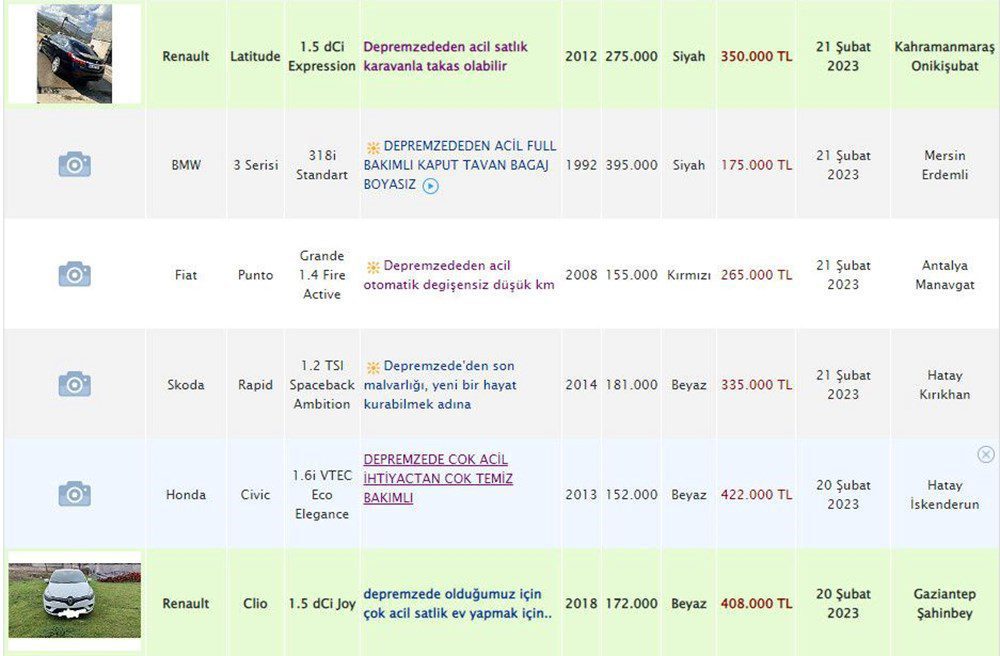Click camera placeholder icon in Honda Civic row
The image size is (1000, 656).
pos(74,494)
